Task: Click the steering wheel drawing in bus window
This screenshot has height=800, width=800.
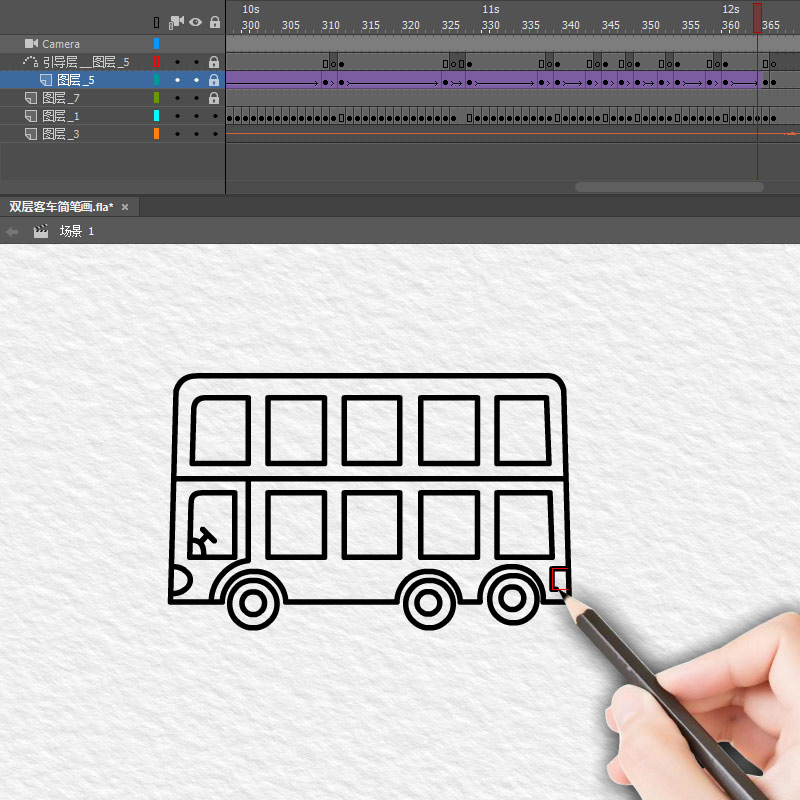Action: point(204,542)
